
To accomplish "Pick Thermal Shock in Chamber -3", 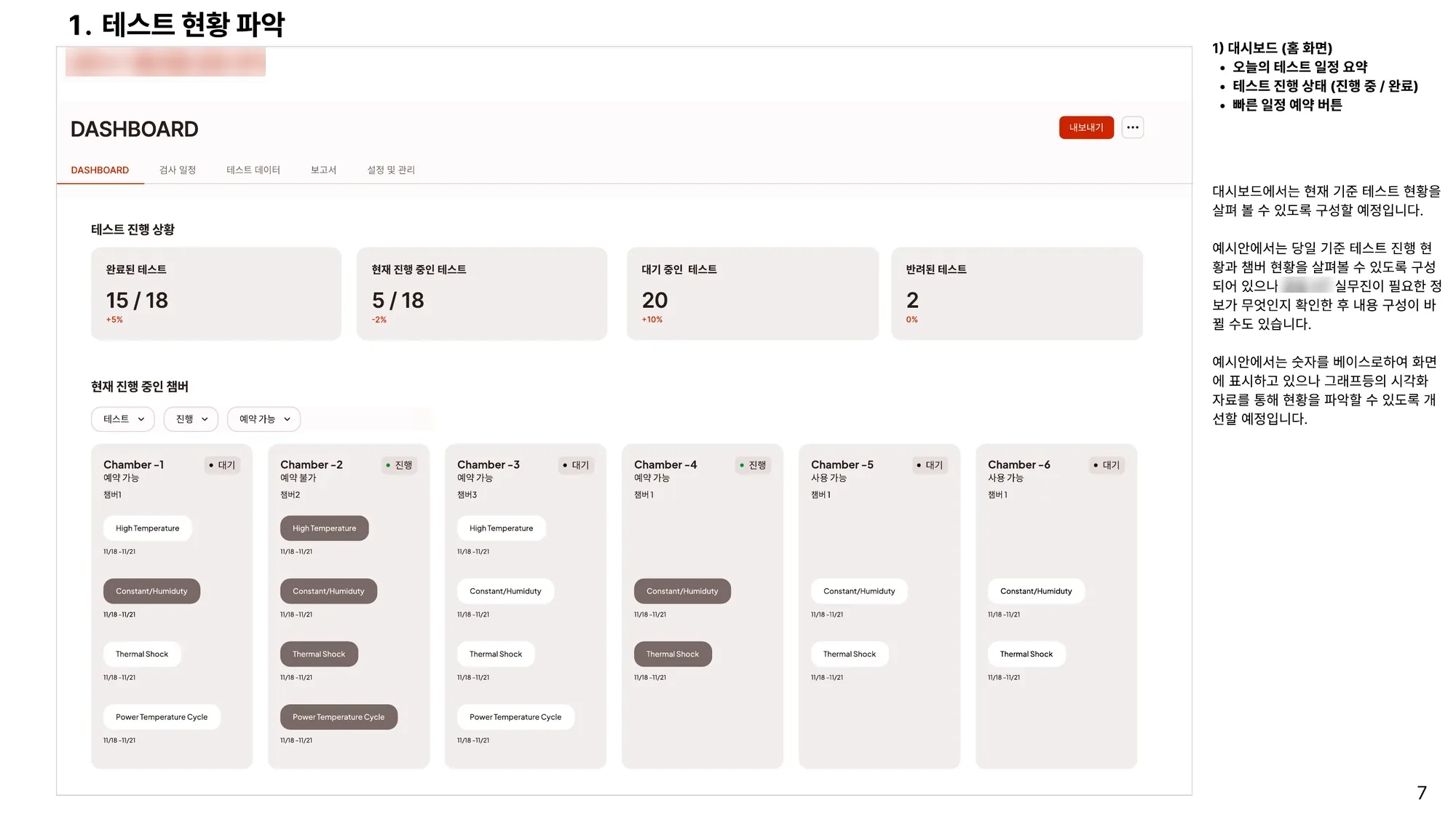I will [x=496, y=654].
